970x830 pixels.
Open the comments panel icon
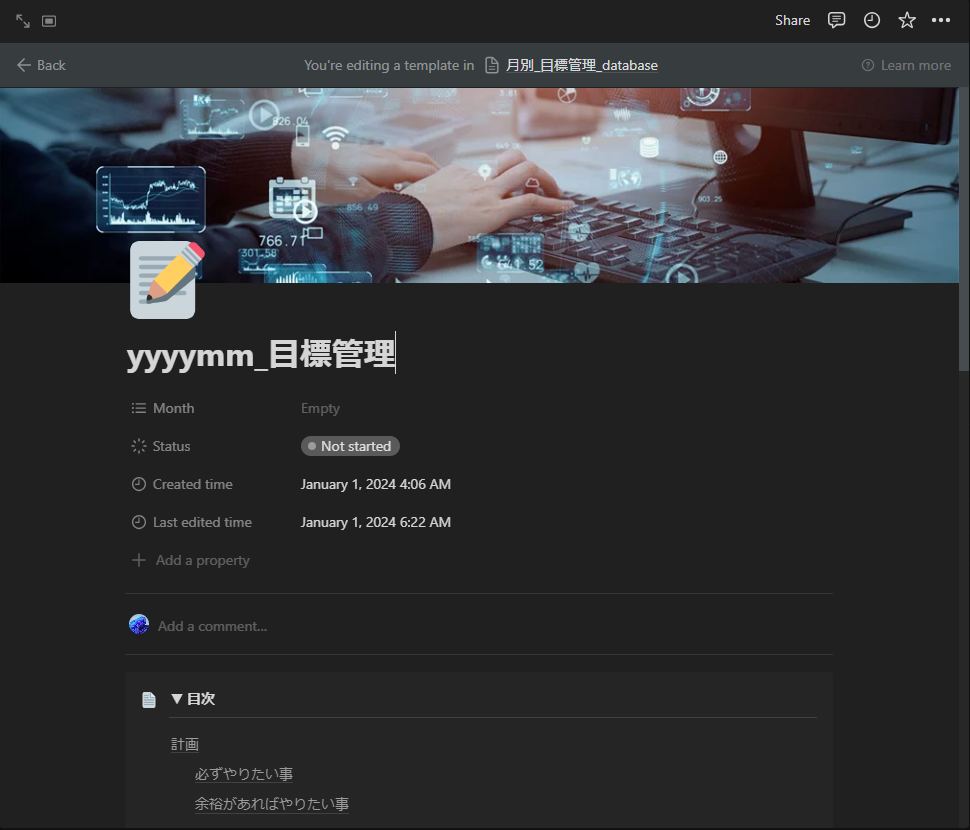(836, 20)
